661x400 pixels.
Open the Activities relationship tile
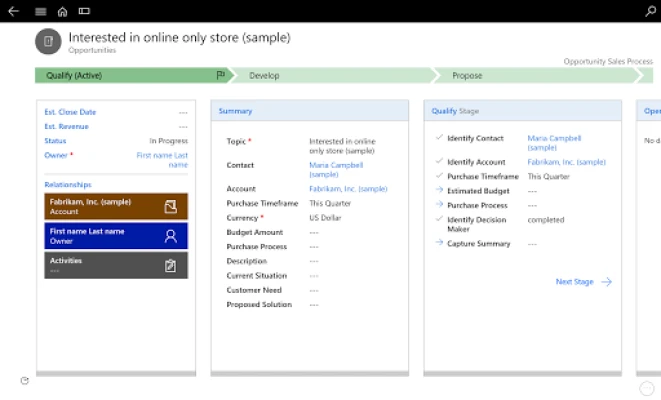point(115,264)
